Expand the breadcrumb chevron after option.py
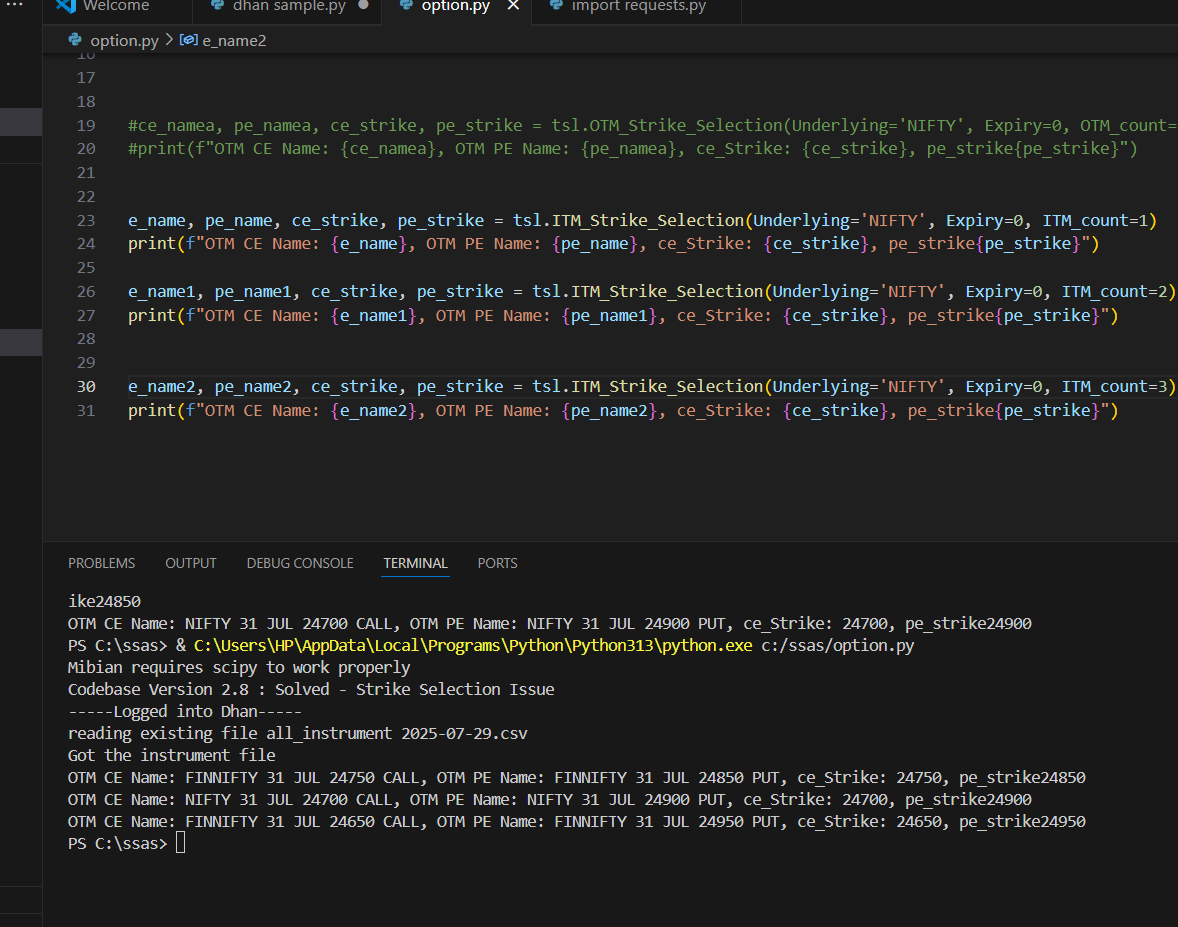Screen dimensions: 1178x927 (x=169, y=40)
